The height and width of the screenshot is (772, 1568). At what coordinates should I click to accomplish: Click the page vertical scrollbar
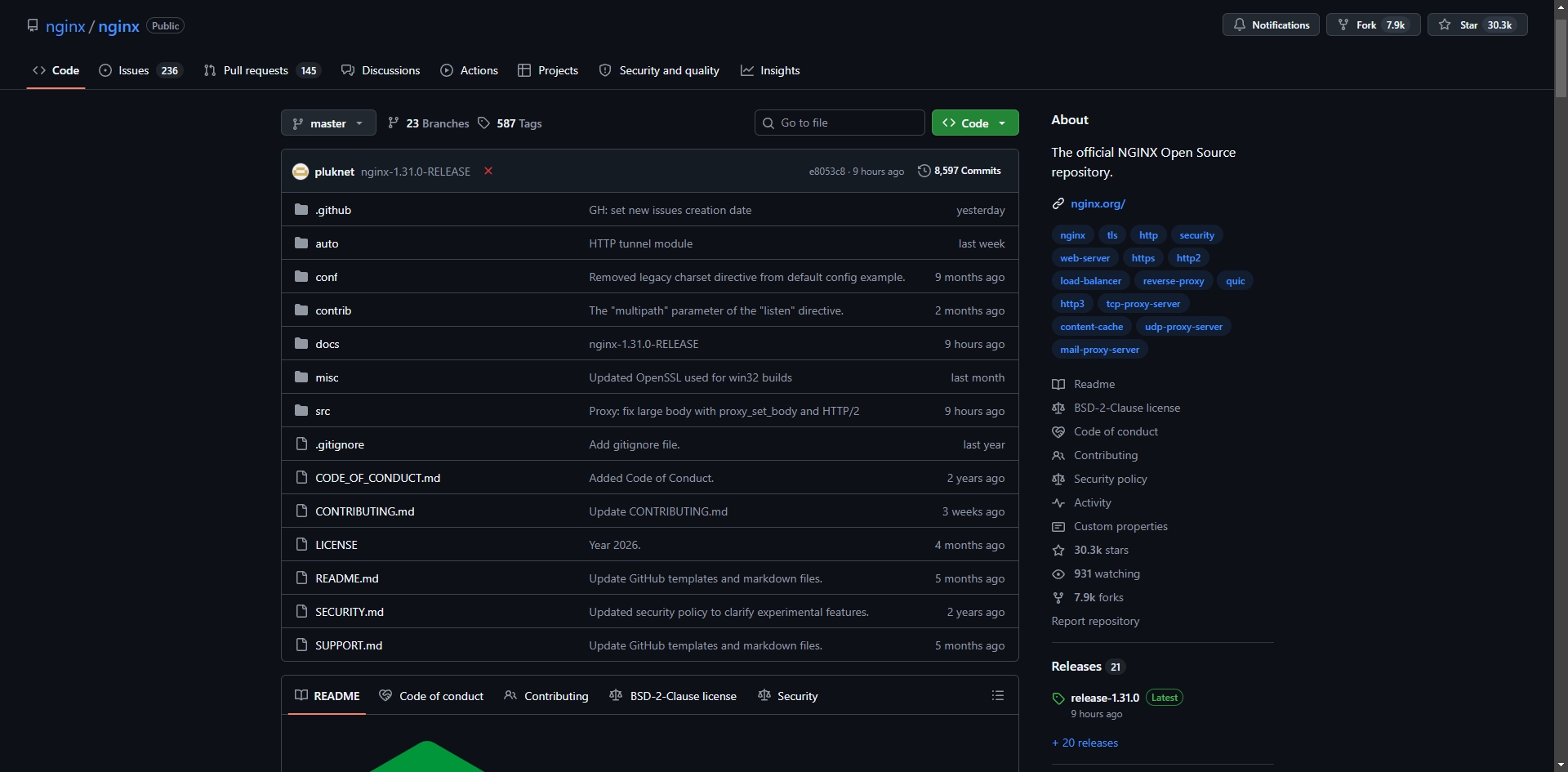[1561, 57]
